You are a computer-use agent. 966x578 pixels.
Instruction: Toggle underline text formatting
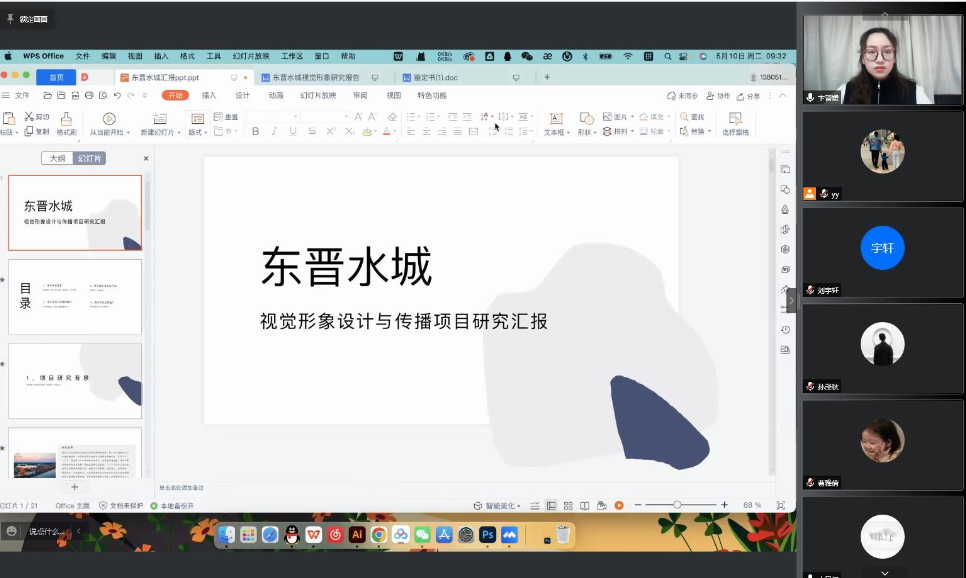(x=292, y=132)
